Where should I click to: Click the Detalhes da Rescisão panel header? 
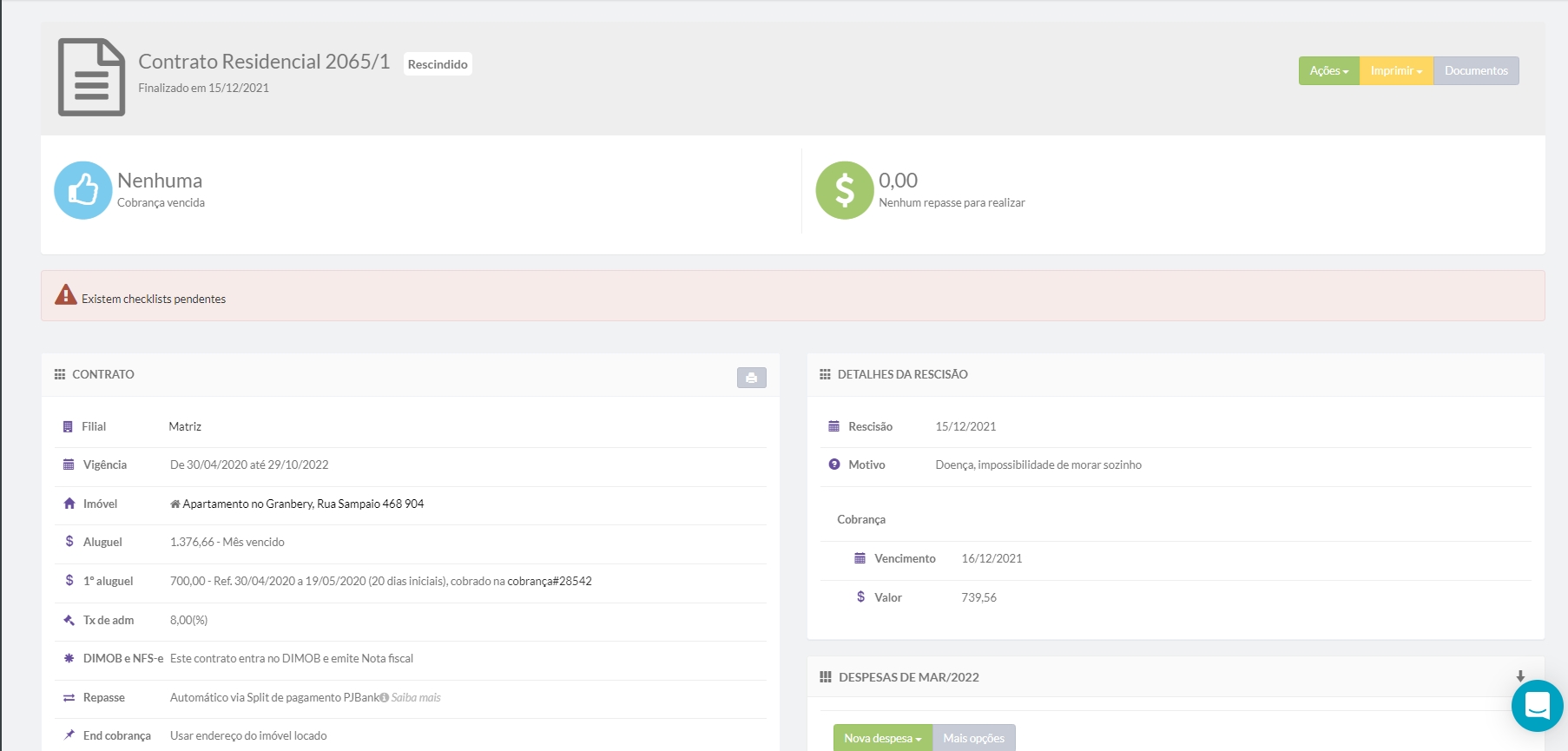coord(902,374)
